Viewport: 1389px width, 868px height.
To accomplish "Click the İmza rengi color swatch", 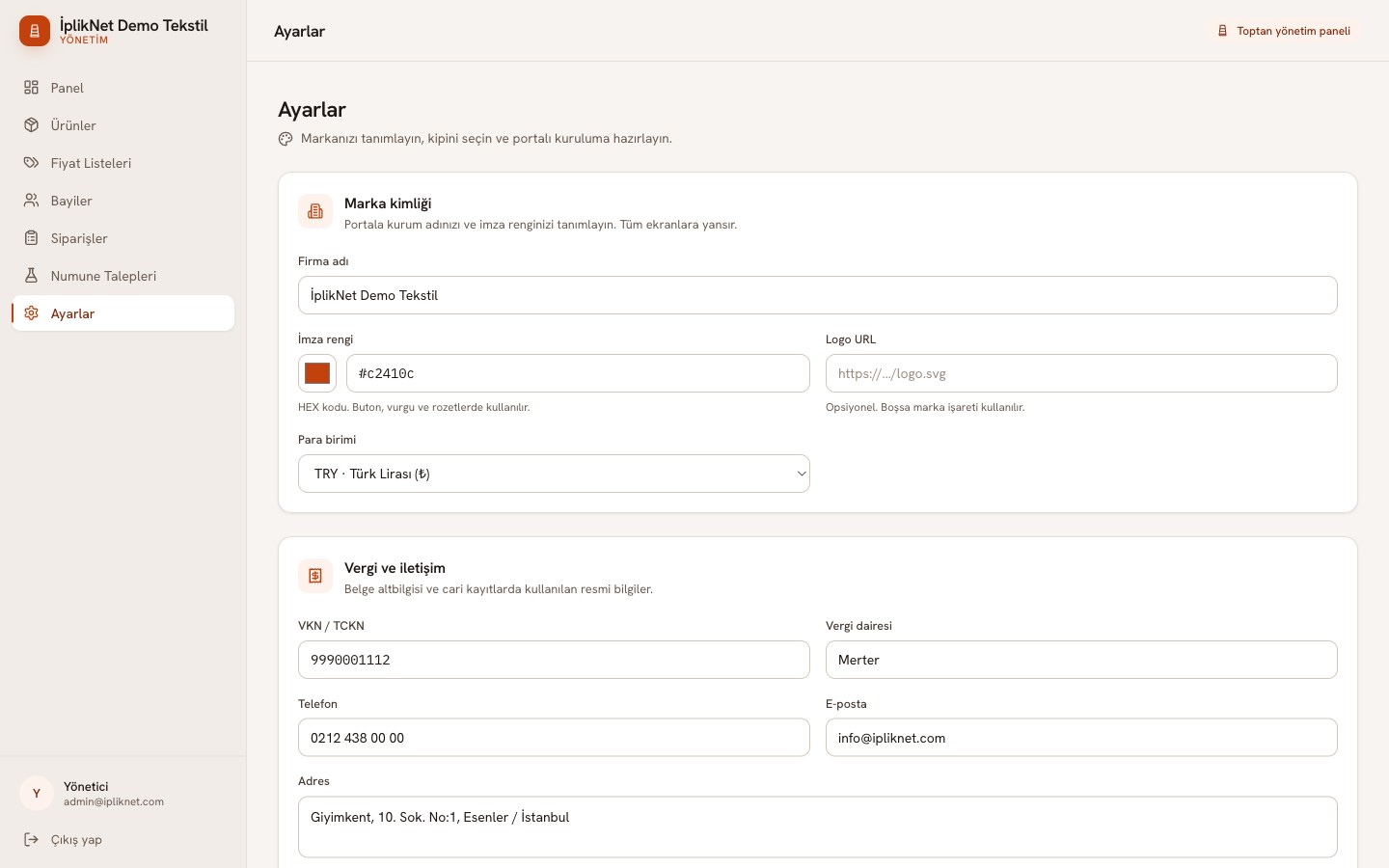I will point(317,373).
